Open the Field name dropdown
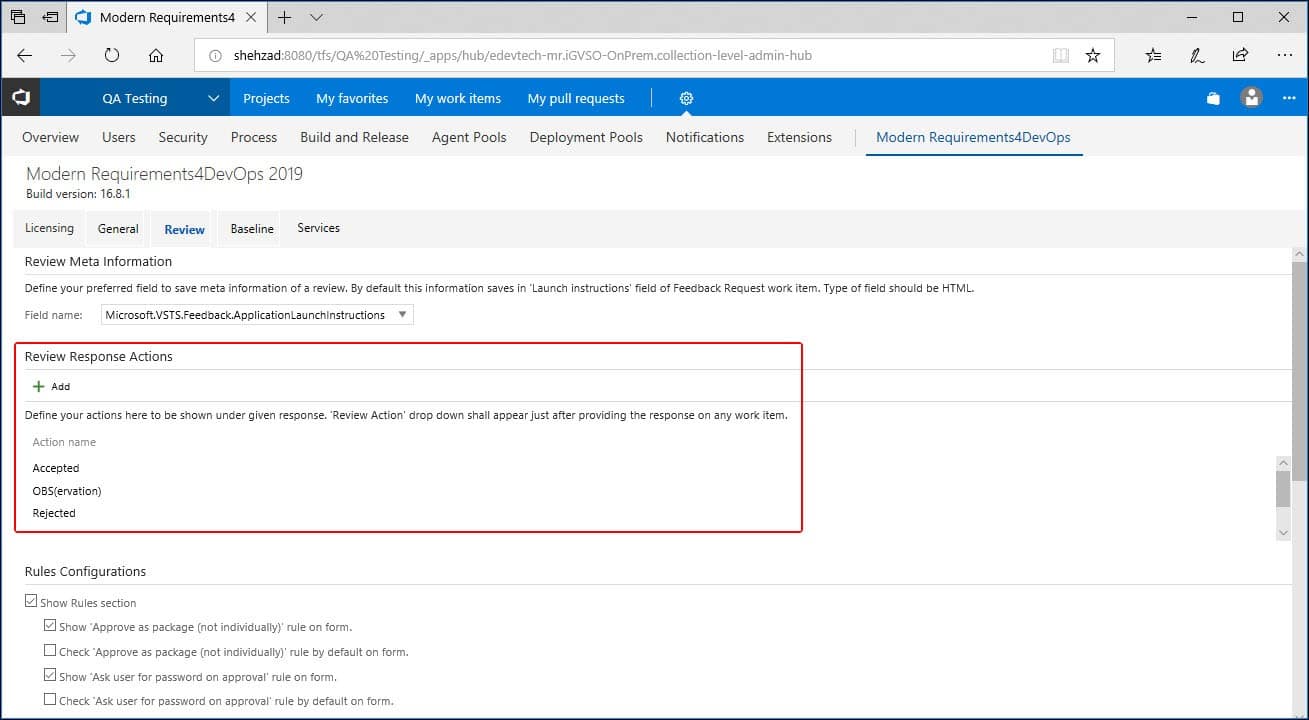Screen dimensions: 1309x720 (x=258, y=315)
